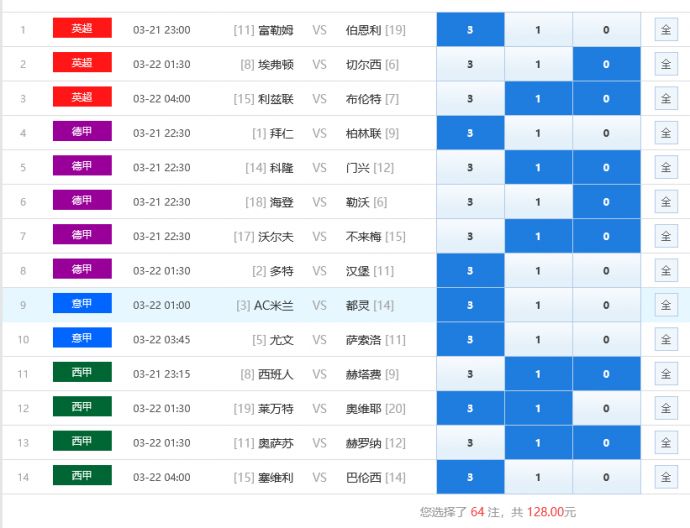This screenshot has width=690, height=528.
Task: Click the 不来梅 team name
Action: tap(364, 236)
